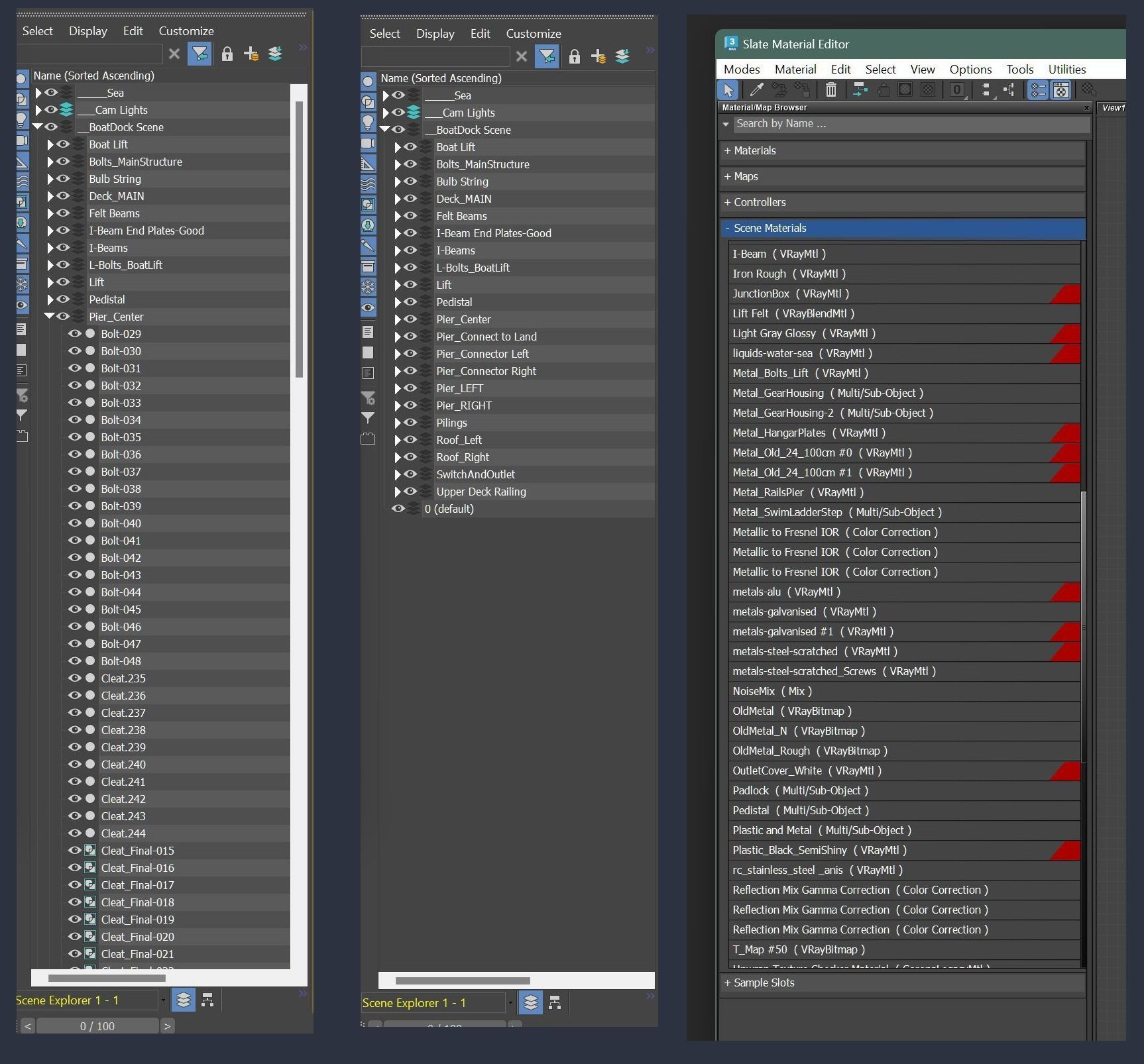Image resolution: width=1144 pixels, height=1064 pixels.
Task: Expand Materials group in Material/Map Browser
Action: tap(902, 151)
